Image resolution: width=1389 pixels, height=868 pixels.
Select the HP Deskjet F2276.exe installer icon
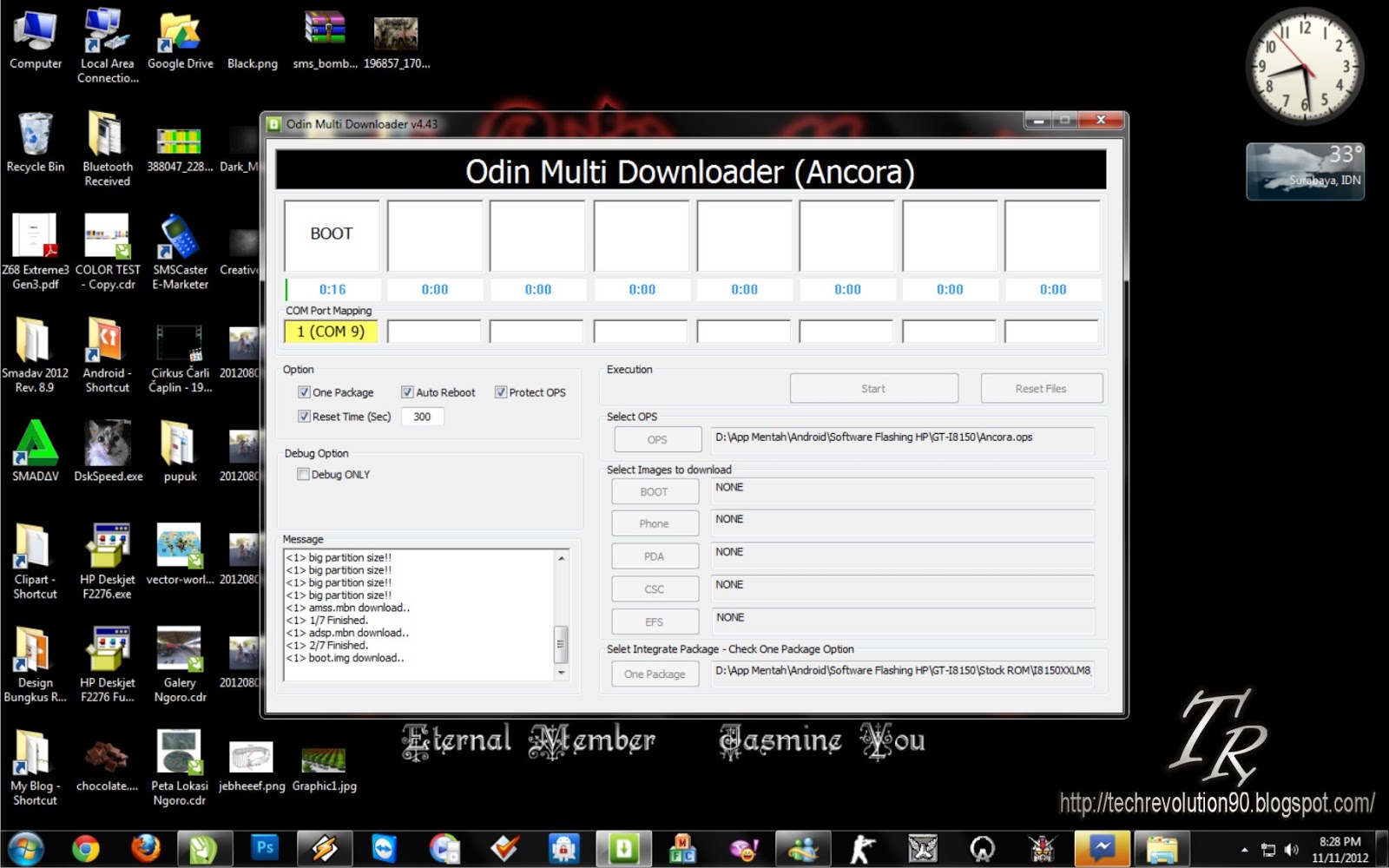tap(108, 562)
